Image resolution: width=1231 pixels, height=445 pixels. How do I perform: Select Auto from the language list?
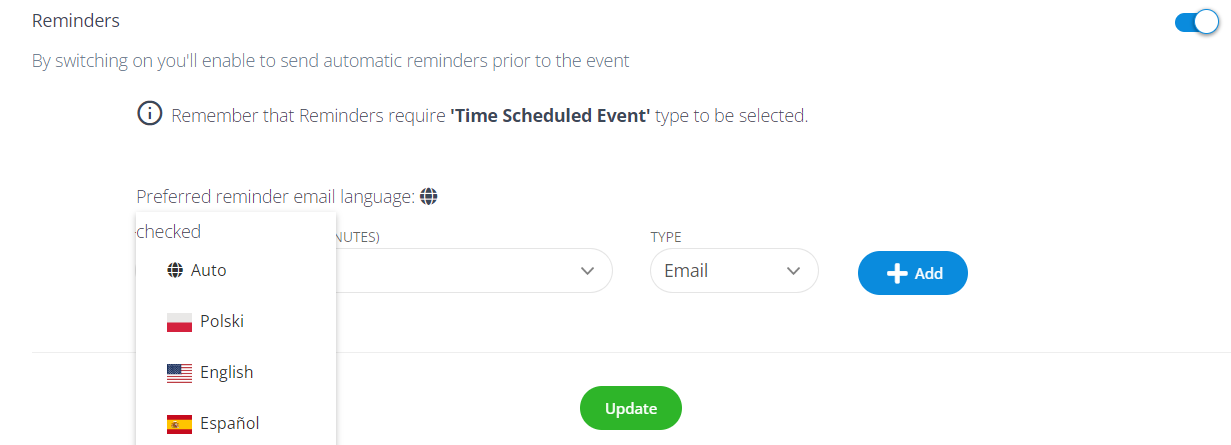point(208,270)
